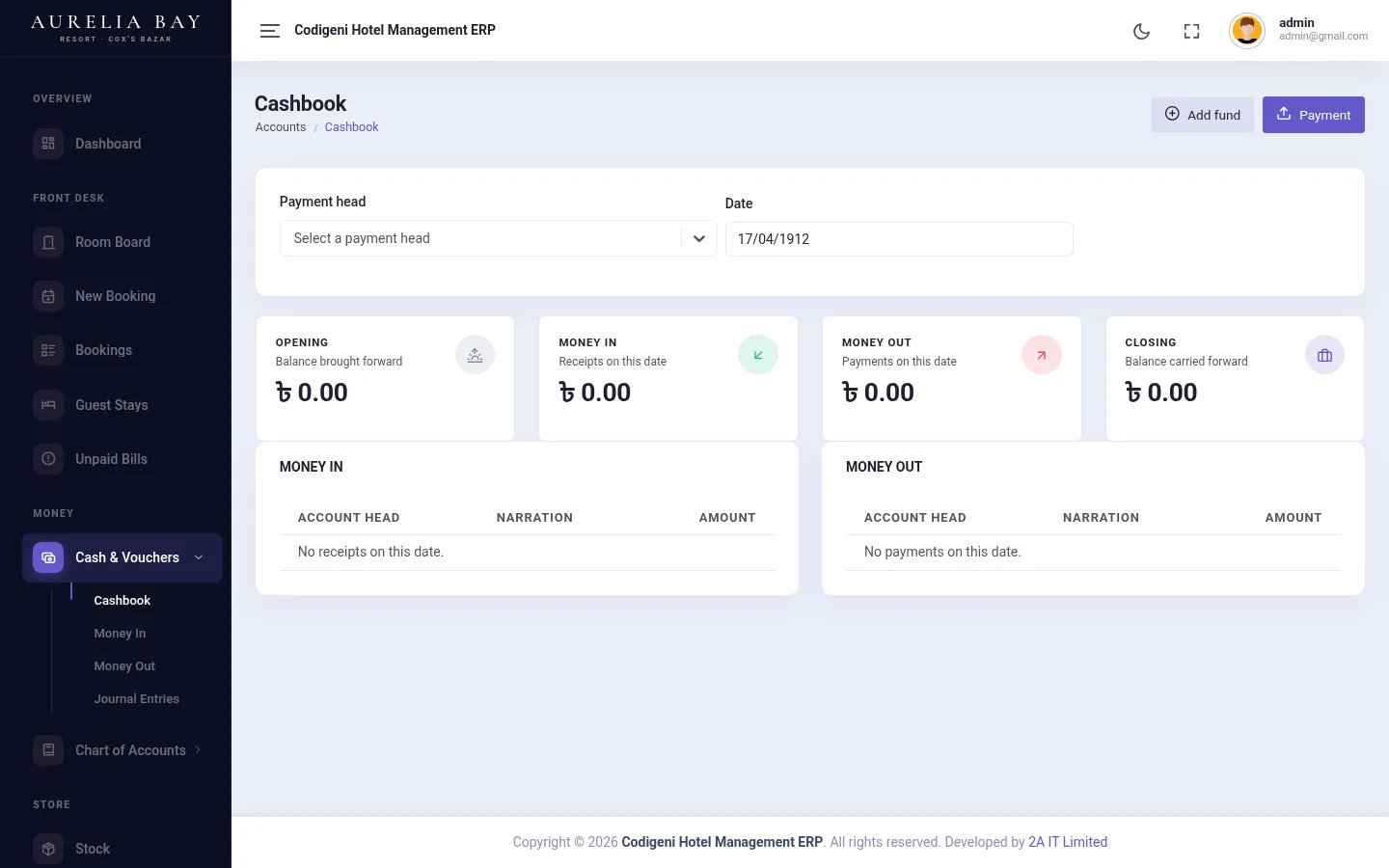Click the Stock box icon
The width and height of the screenshot is (1389, 868).
(x=48, y=849)
